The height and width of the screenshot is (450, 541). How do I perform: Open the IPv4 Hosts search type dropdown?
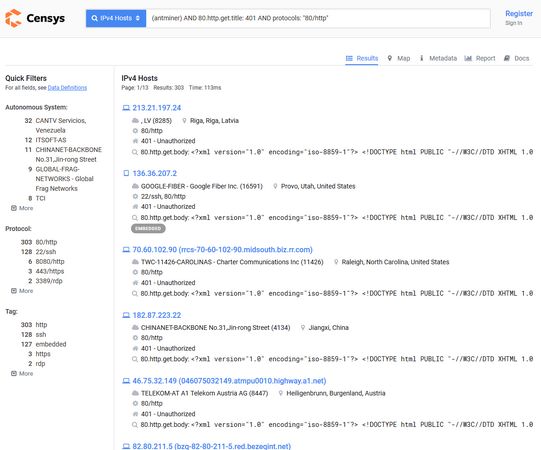coord(116,18)
